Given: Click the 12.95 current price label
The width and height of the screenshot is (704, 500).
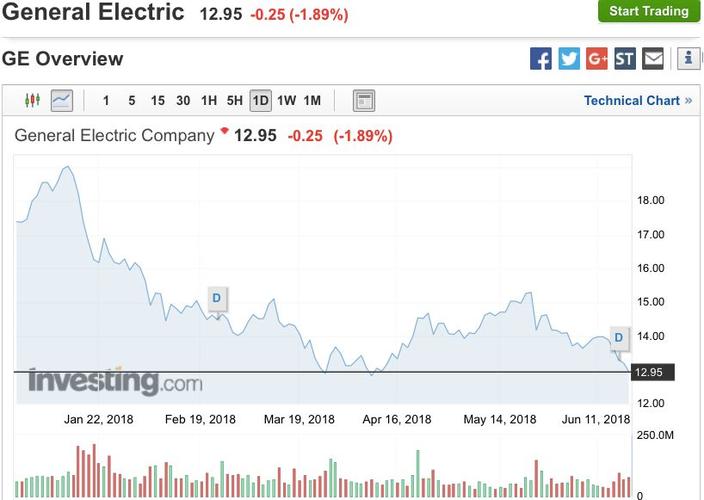Looking at the screenshot, I should tap(650, 372).
